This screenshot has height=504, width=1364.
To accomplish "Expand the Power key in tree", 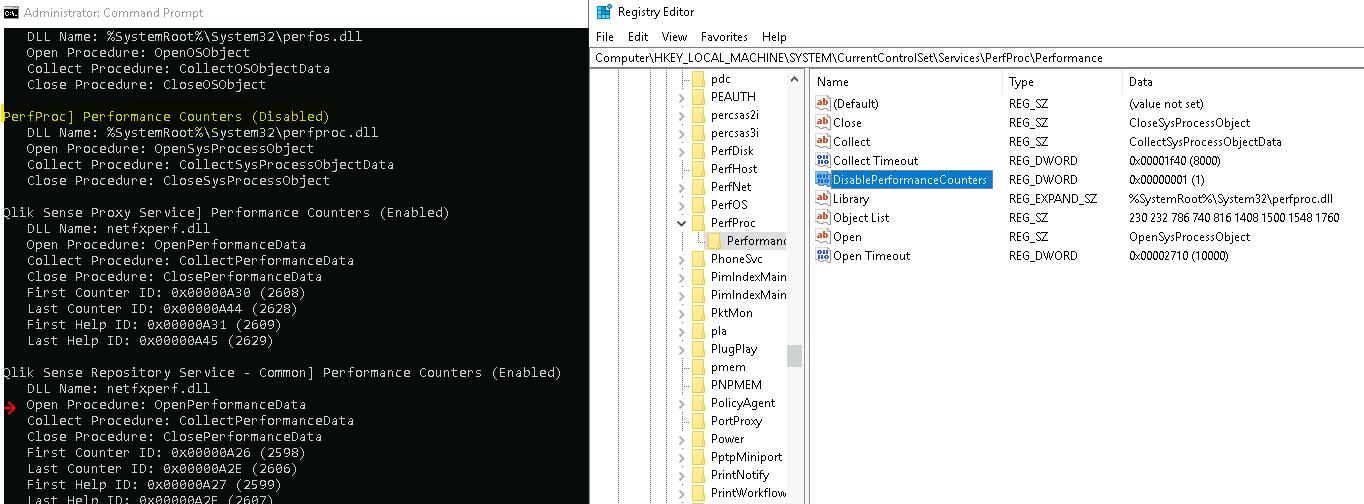I will [682, 439].
